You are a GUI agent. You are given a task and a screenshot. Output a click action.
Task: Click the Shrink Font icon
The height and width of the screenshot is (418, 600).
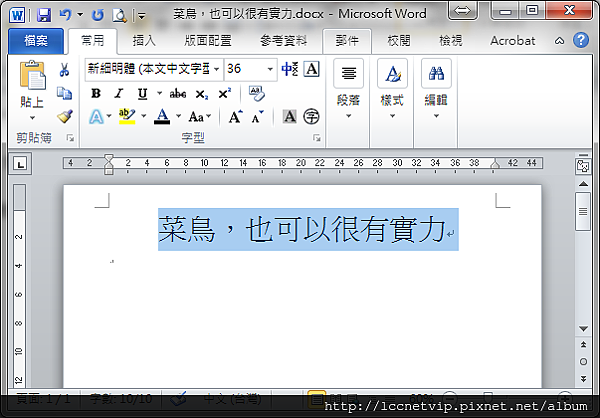257,116
